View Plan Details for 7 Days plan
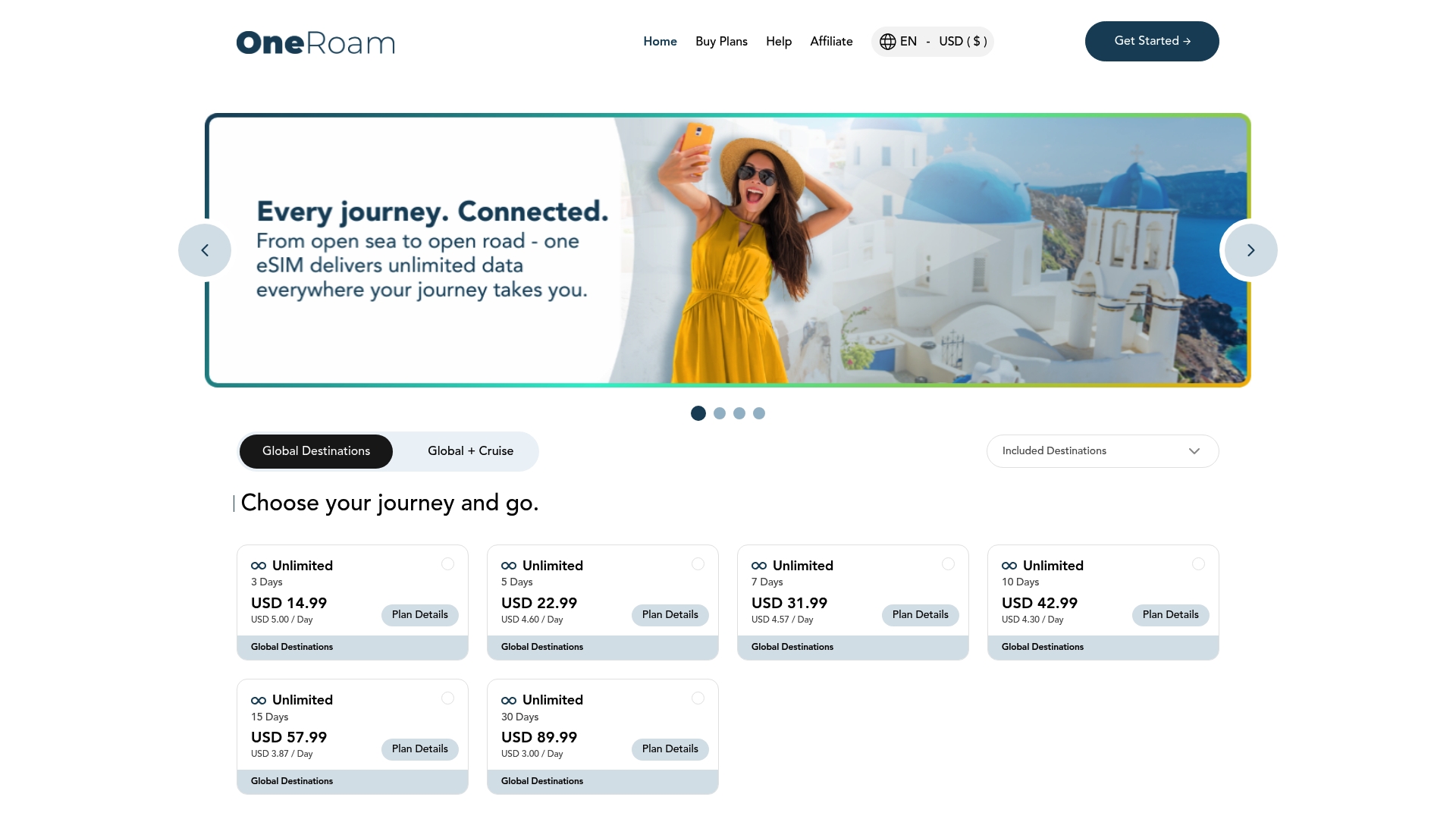1456x819 pixels. pos(921,615)
